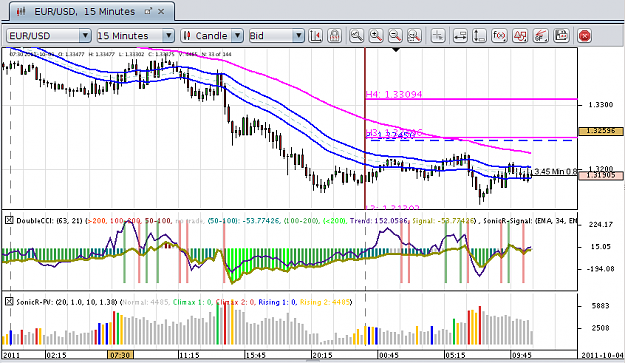Click the 2508 volume scale value

pyautogui.click(x=601, y=328)
